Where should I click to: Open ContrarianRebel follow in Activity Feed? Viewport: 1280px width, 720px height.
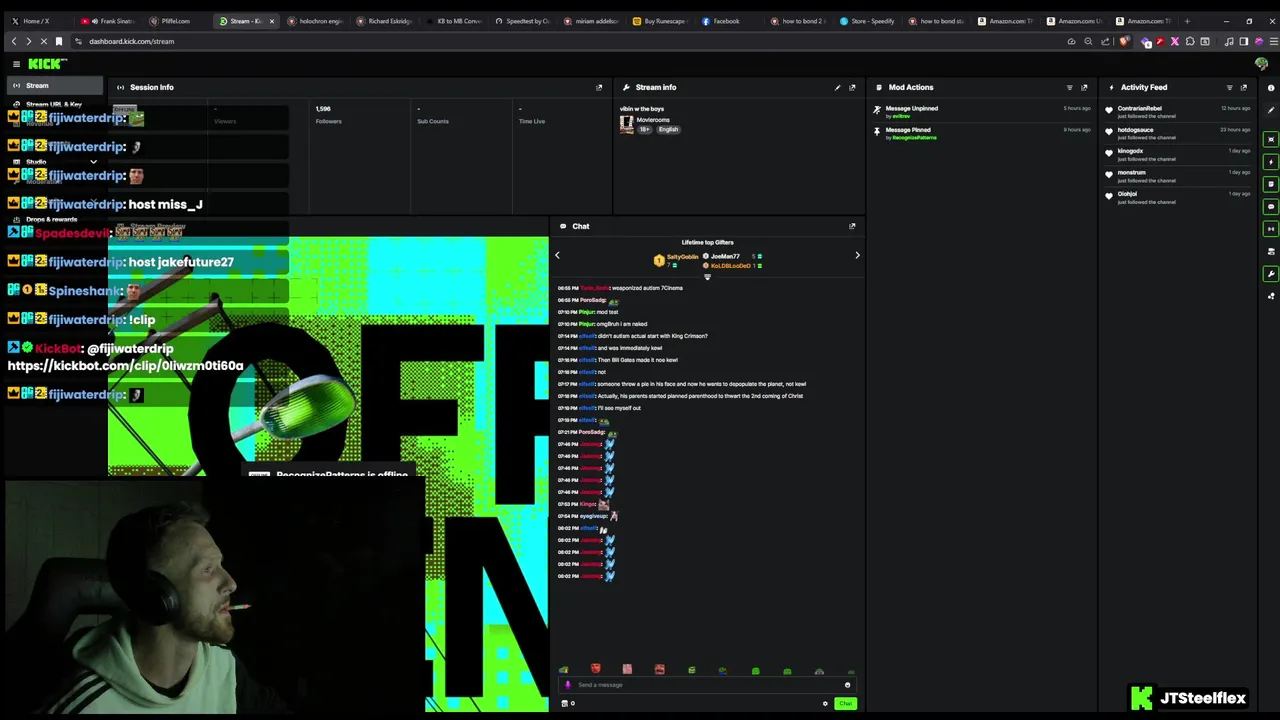[1140, 110]
